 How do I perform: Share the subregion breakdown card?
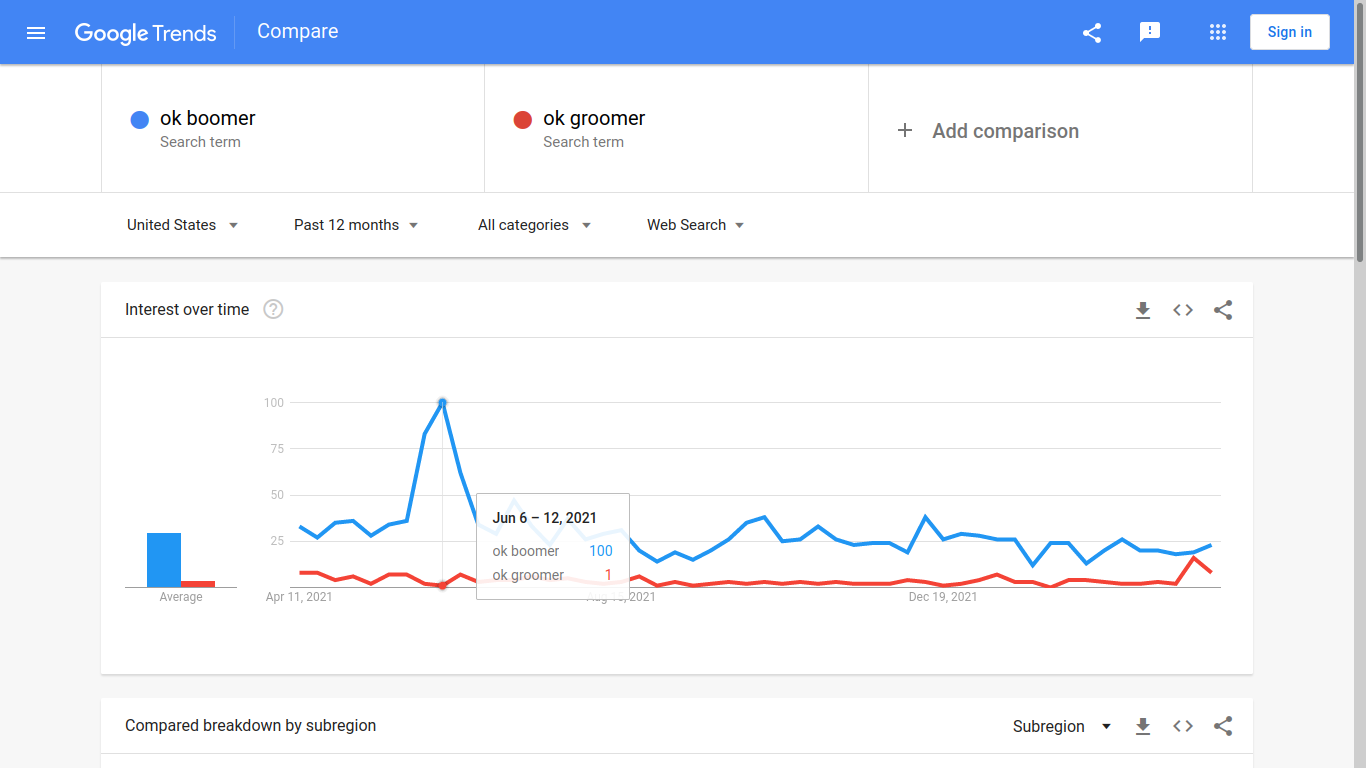(x=1223, y=726)
